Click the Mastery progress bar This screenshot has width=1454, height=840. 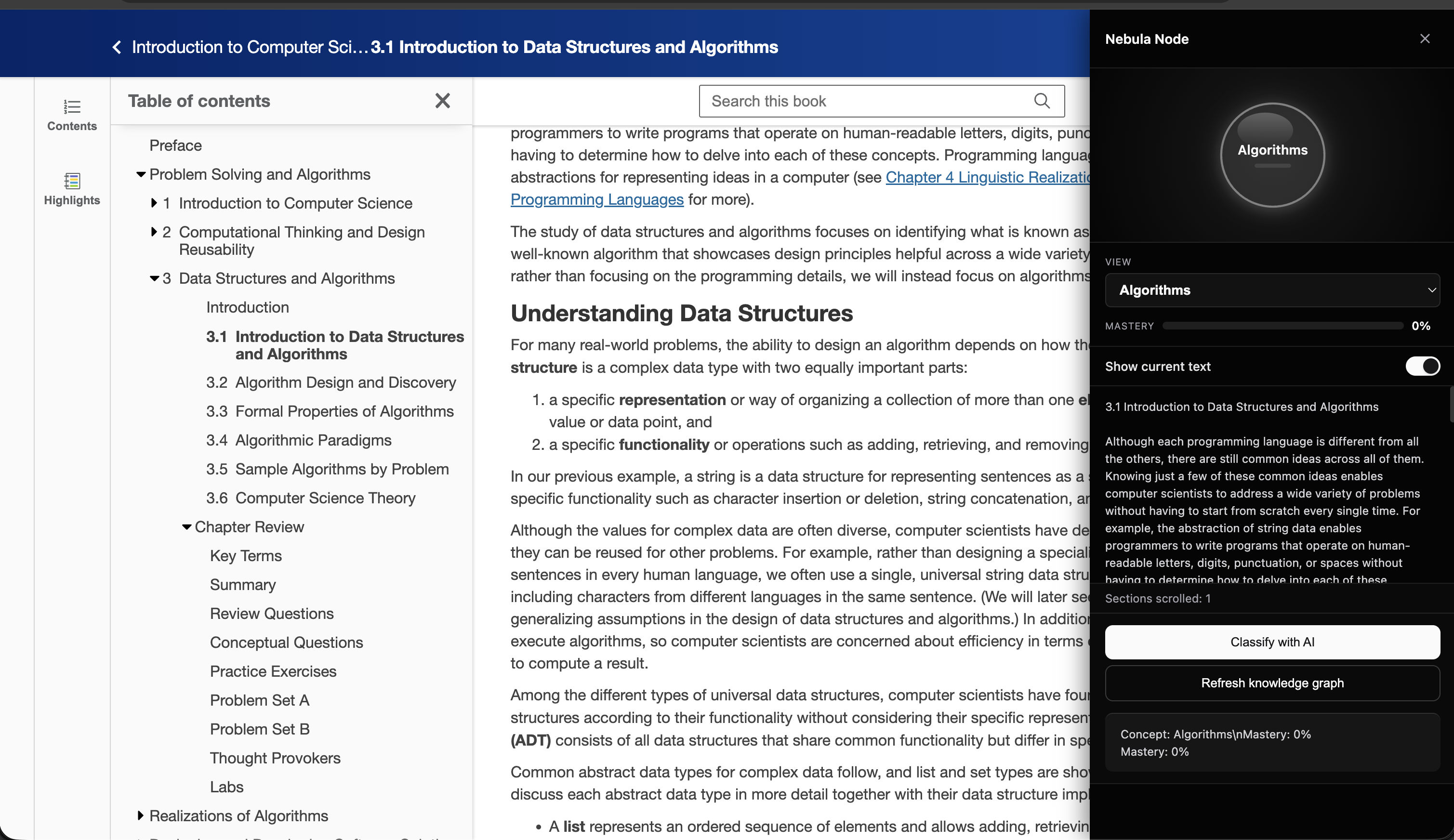(x=1282, y=326)
